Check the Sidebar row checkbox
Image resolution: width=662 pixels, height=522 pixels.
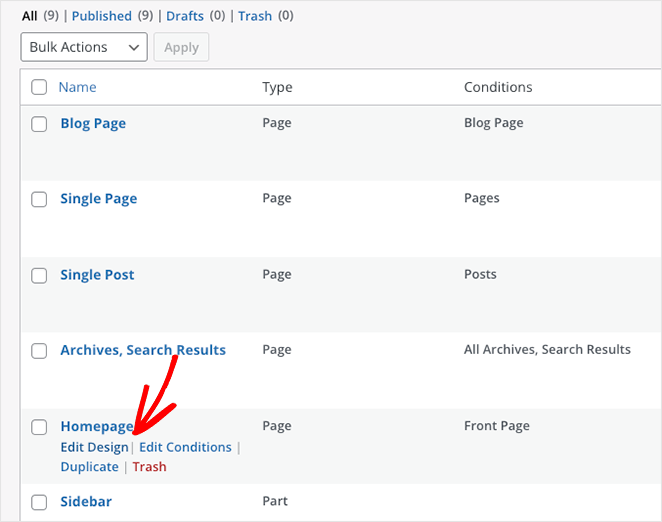pos(39,502)
